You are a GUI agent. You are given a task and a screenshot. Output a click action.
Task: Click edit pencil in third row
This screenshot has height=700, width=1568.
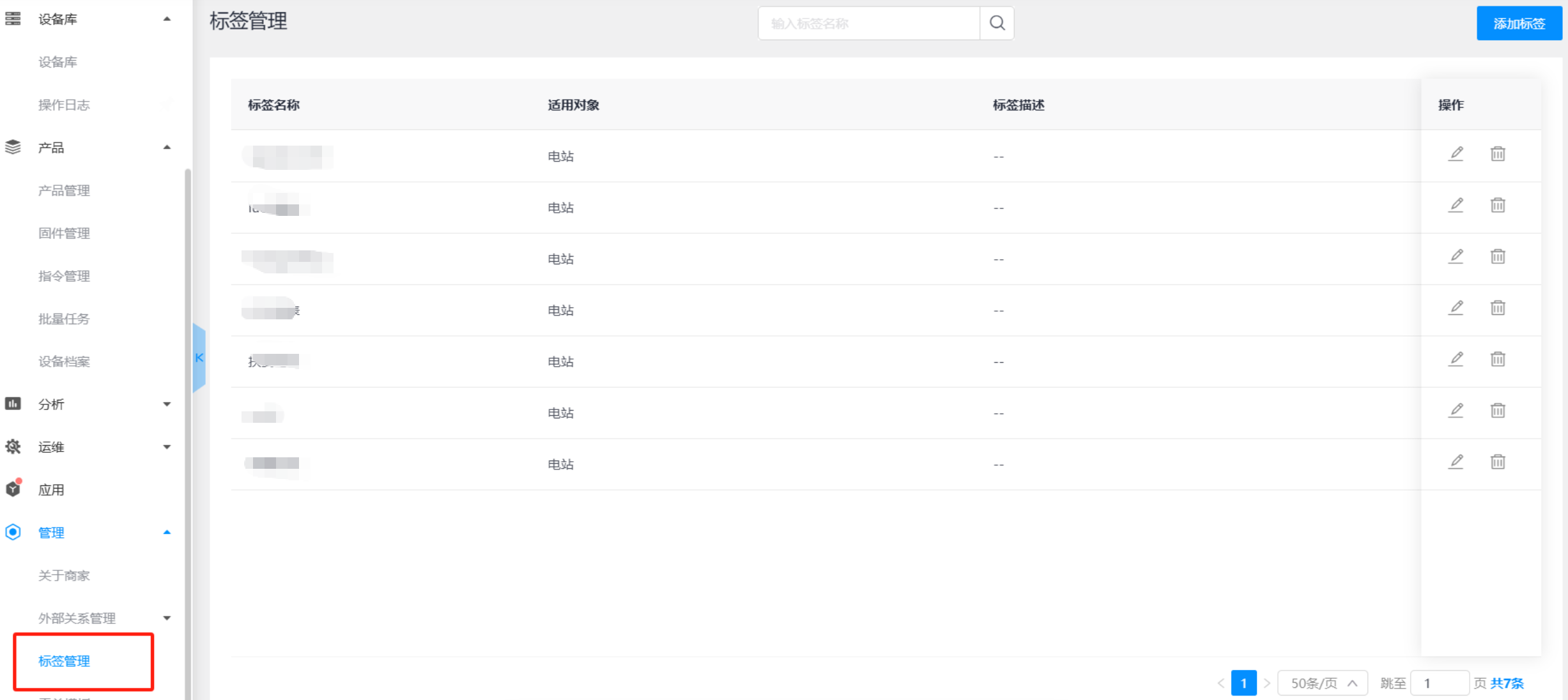click(x=1456, y=257)
